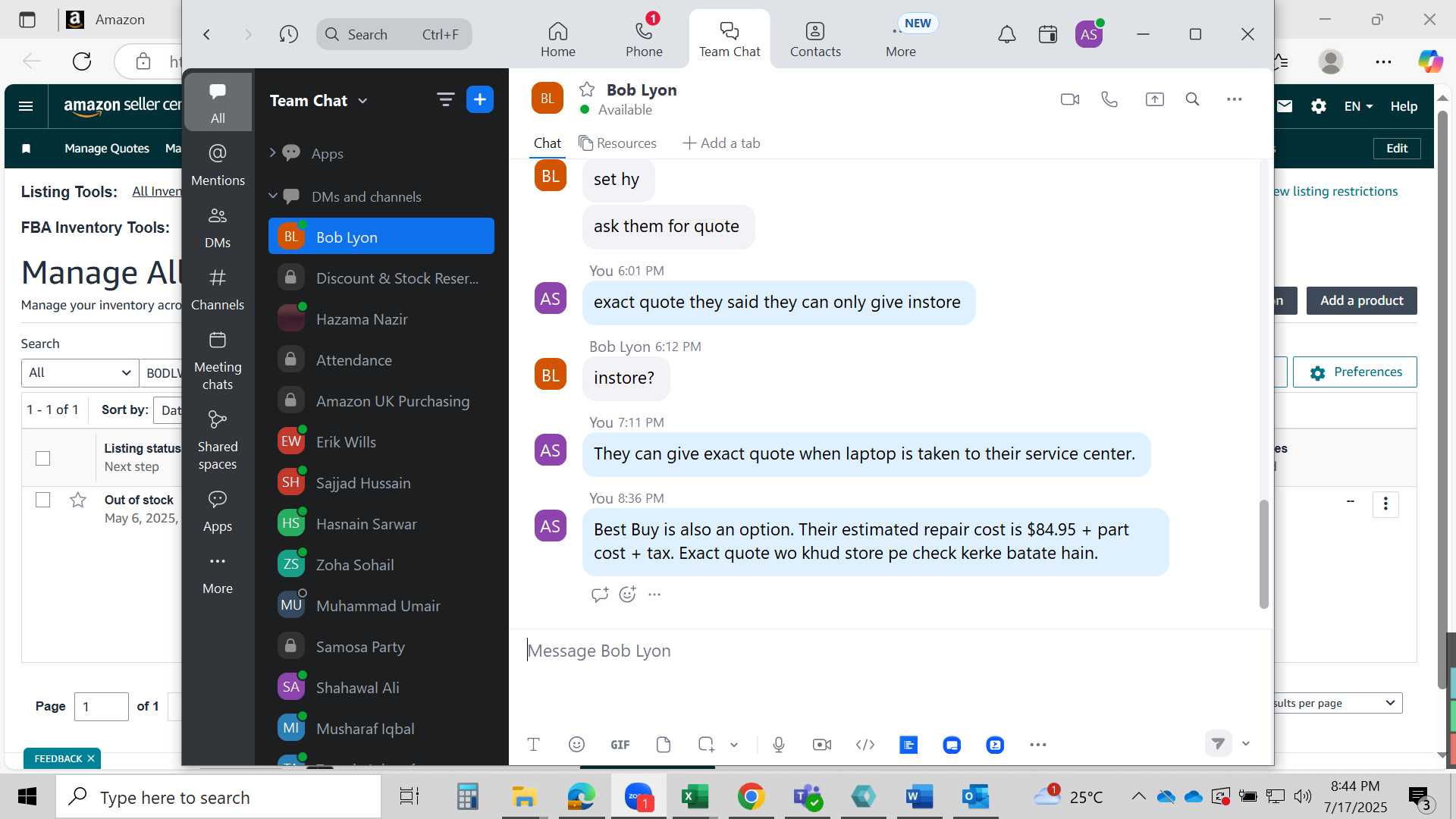This screenshot has height=819, width=1456.
Task: Open the Samosa Party channel
Action: (381, 647)
